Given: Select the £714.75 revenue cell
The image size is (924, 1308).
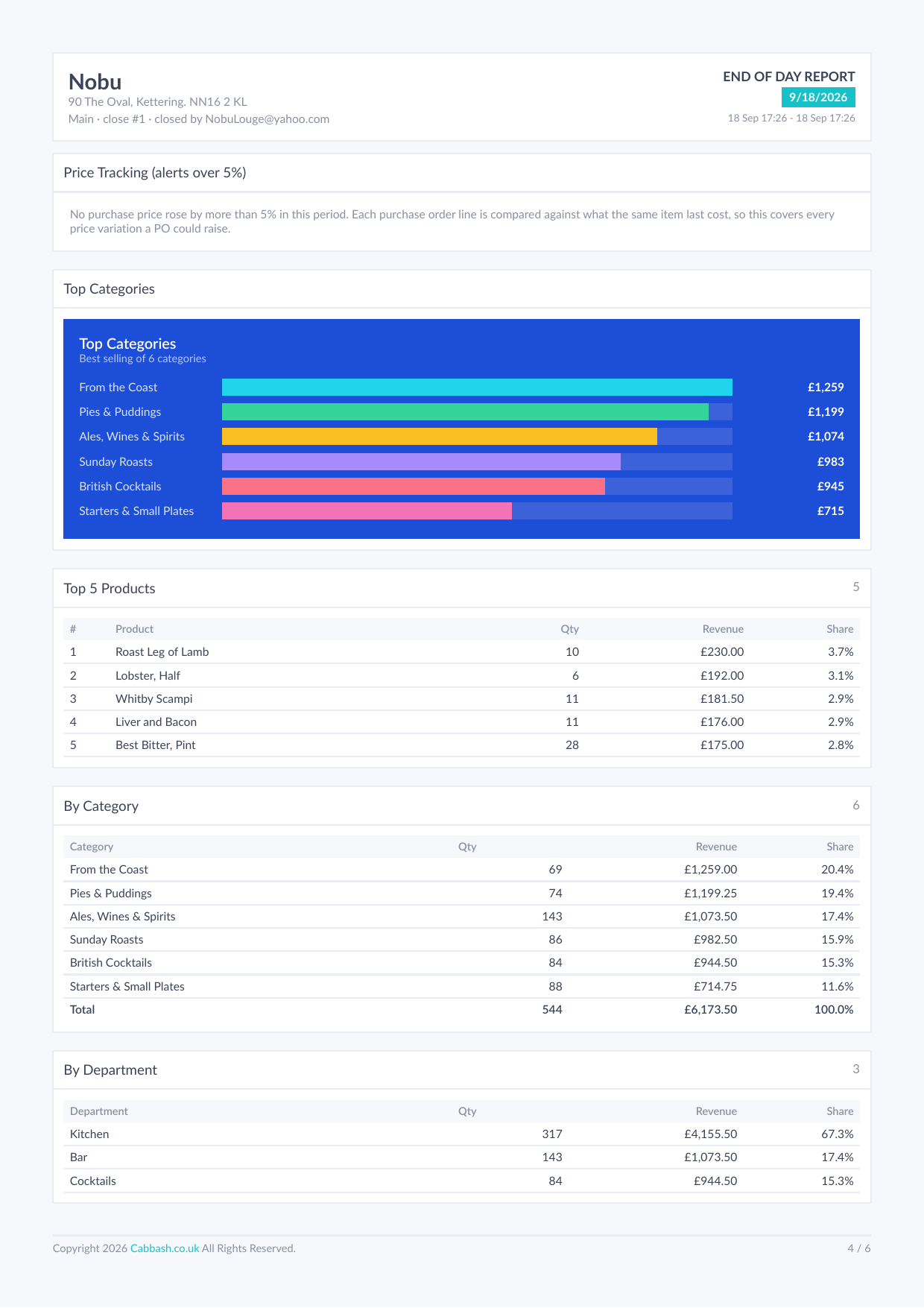Looking at the screenshot, I should pos(715,987).
